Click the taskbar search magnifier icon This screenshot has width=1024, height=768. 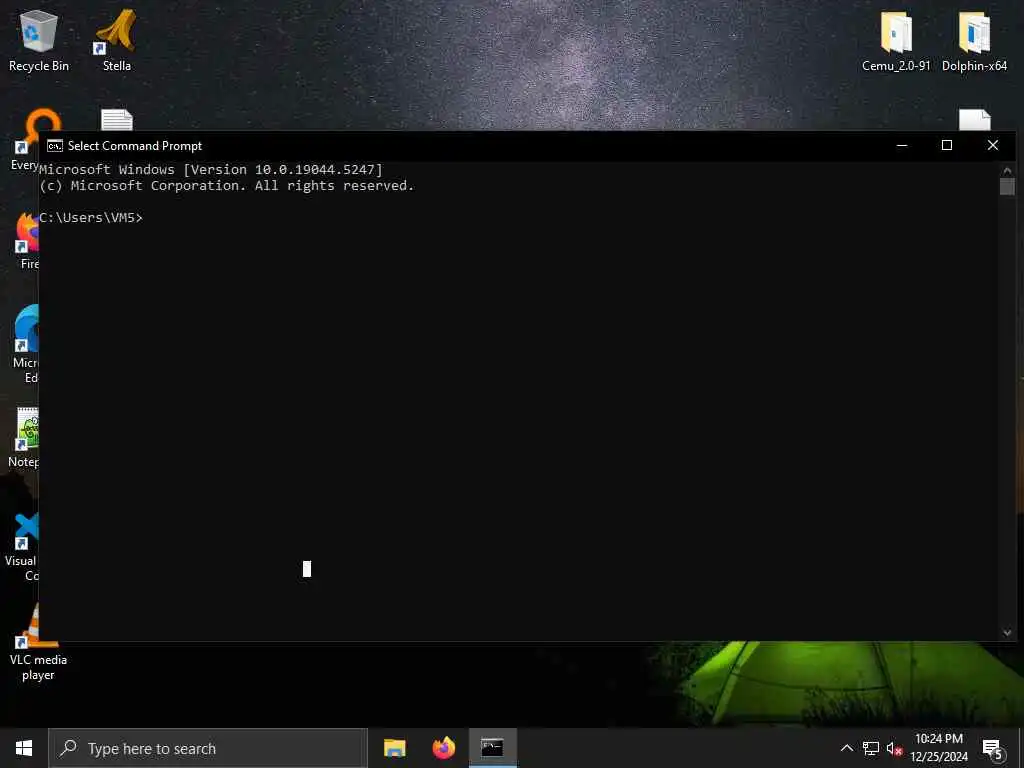69,748
